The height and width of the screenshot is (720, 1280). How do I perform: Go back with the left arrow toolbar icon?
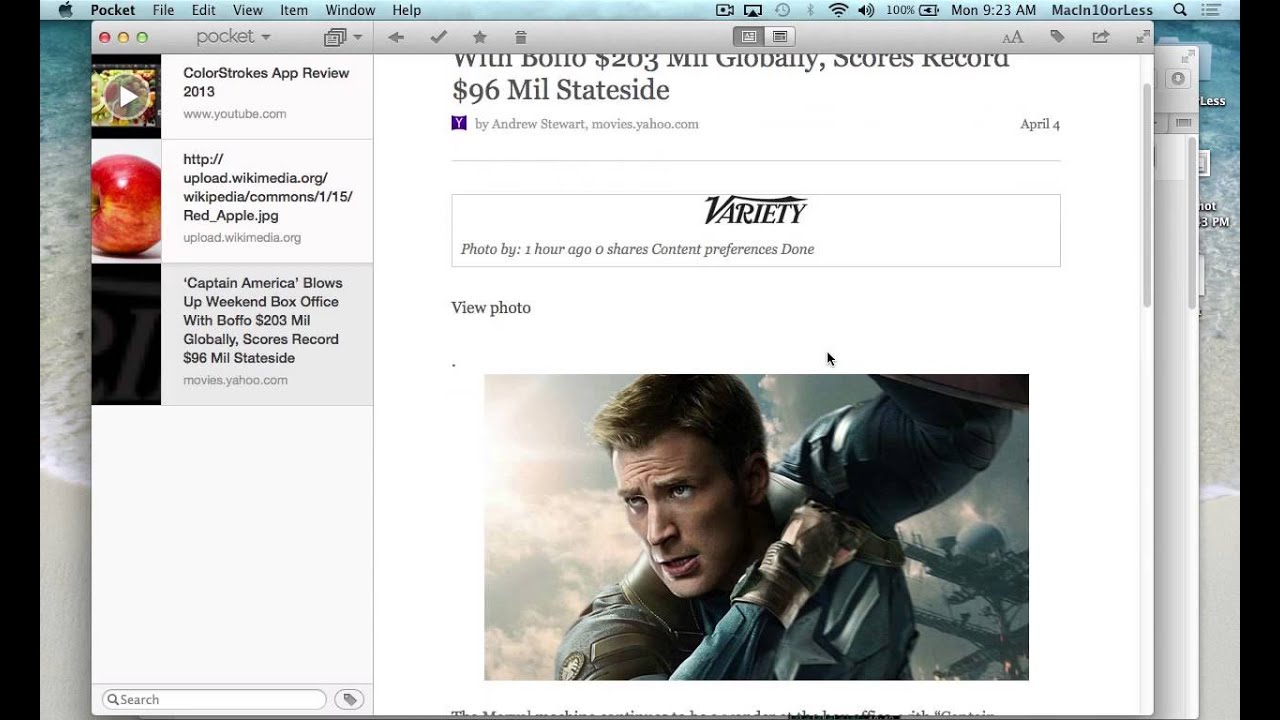396,37
